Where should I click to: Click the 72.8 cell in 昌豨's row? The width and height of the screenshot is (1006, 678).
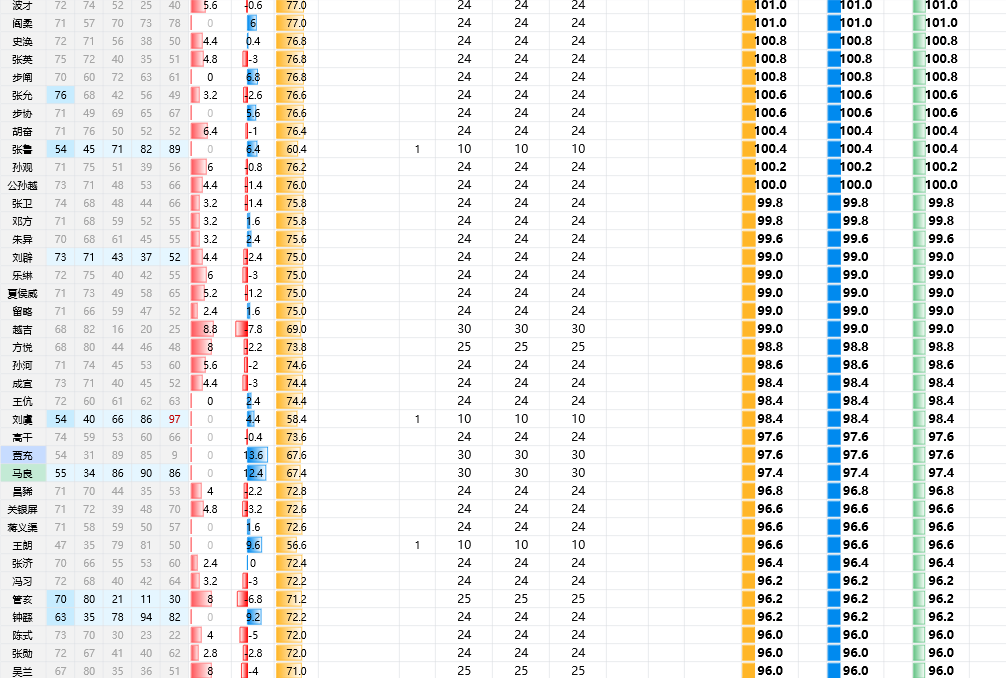297,491
